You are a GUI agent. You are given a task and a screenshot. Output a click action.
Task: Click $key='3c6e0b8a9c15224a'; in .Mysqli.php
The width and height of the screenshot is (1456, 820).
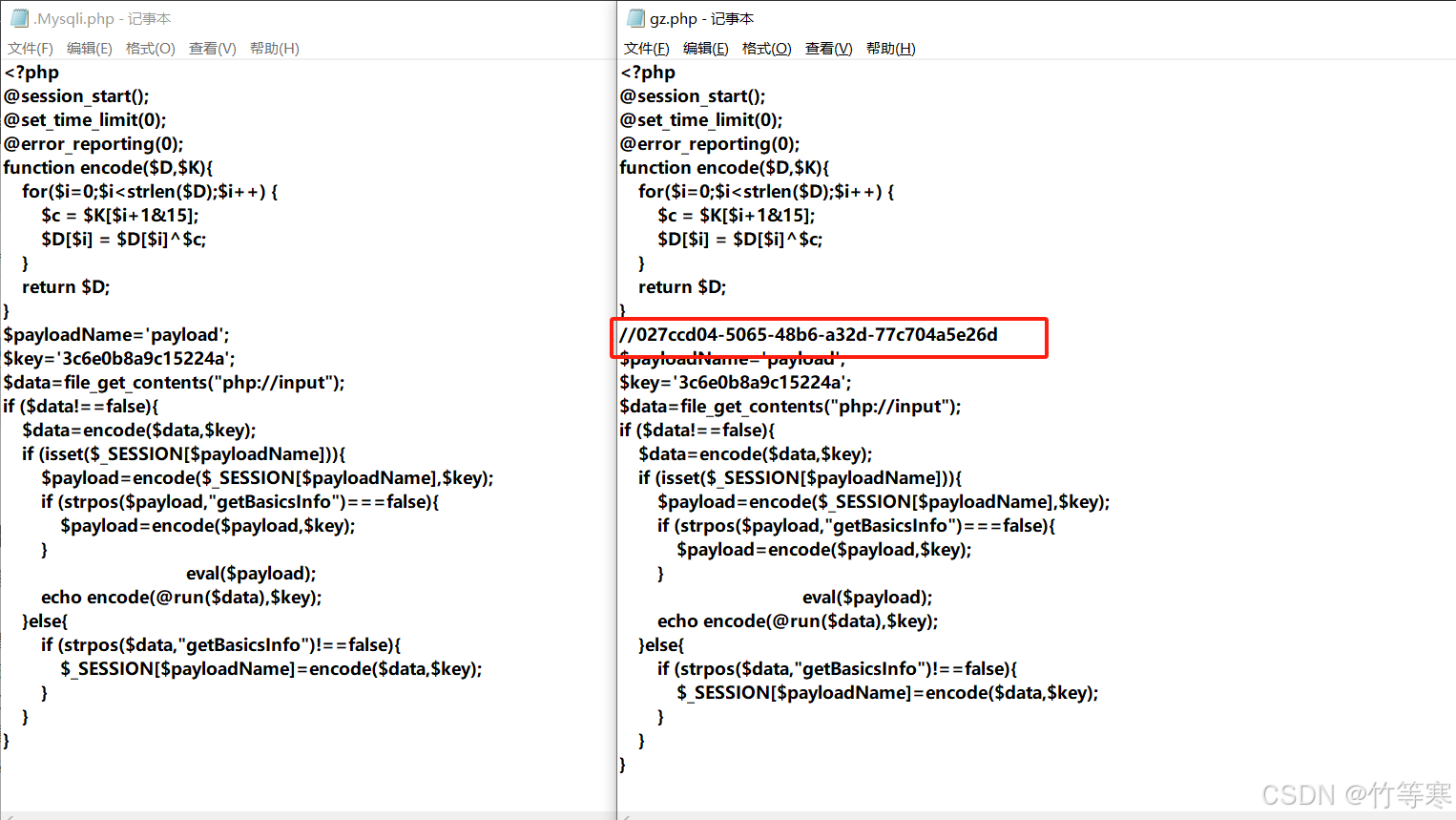119,359
